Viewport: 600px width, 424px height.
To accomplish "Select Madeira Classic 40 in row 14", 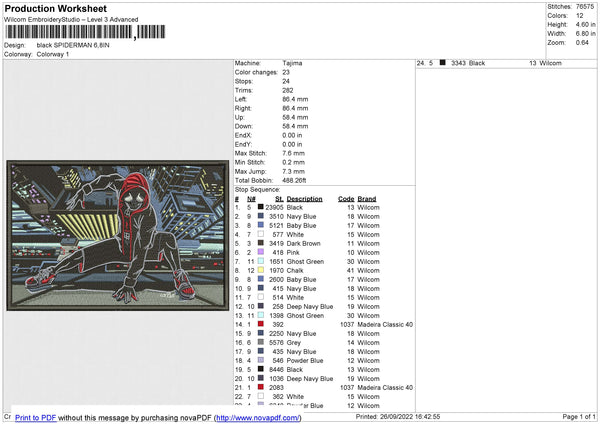I will [385, 325].
